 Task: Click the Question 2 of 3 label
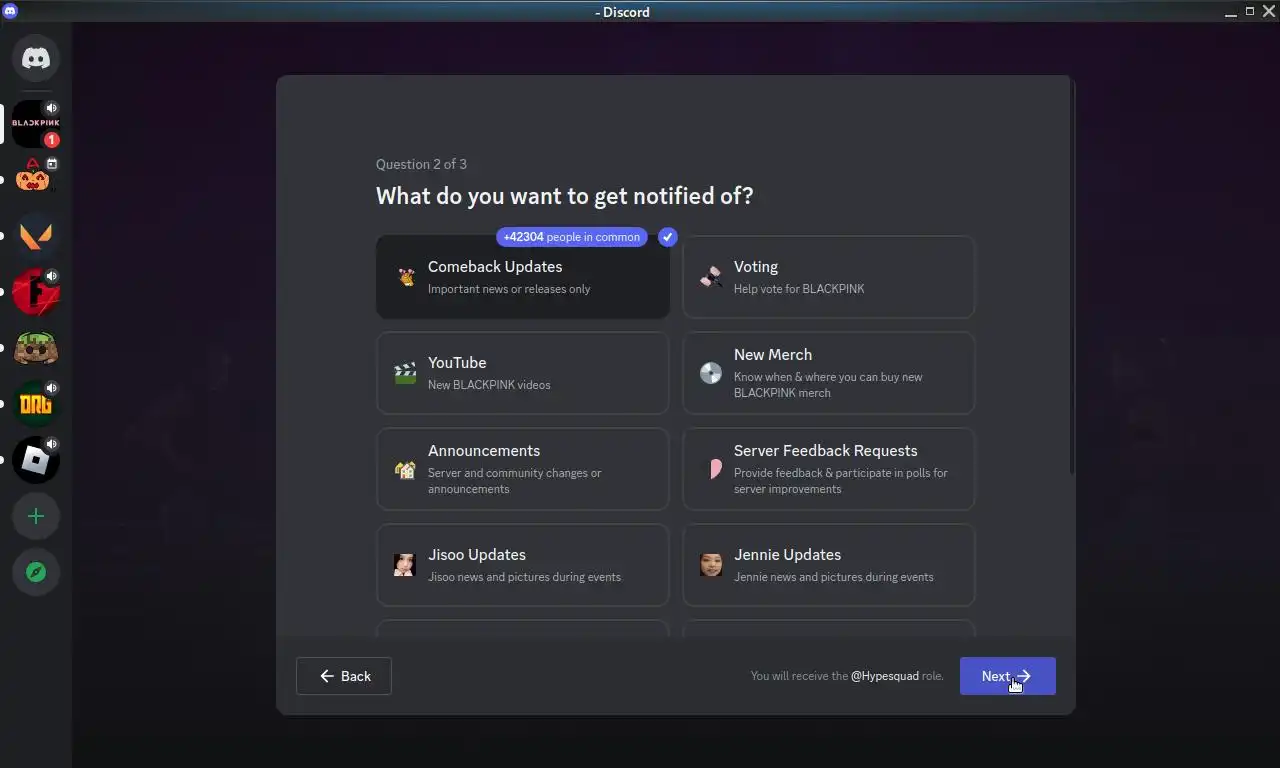(x=421, y=164)
